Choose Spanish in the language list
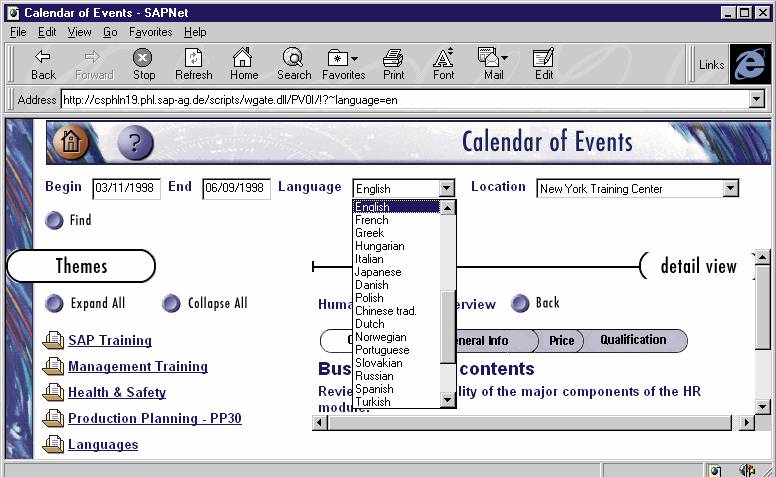The width and height of the screenshot is (776, 477). coord(374,389)
